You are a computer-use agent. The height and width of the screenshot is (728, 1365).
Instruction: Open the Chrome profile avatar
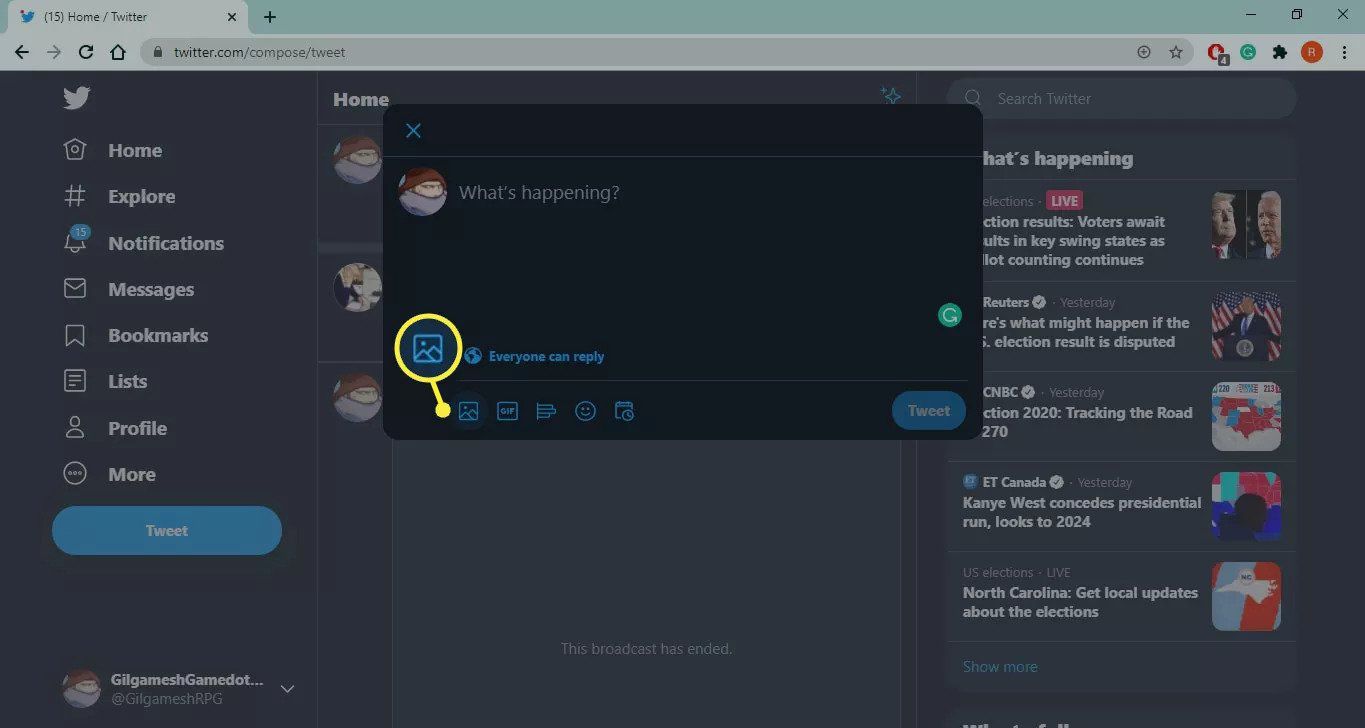pos(1312,52)
